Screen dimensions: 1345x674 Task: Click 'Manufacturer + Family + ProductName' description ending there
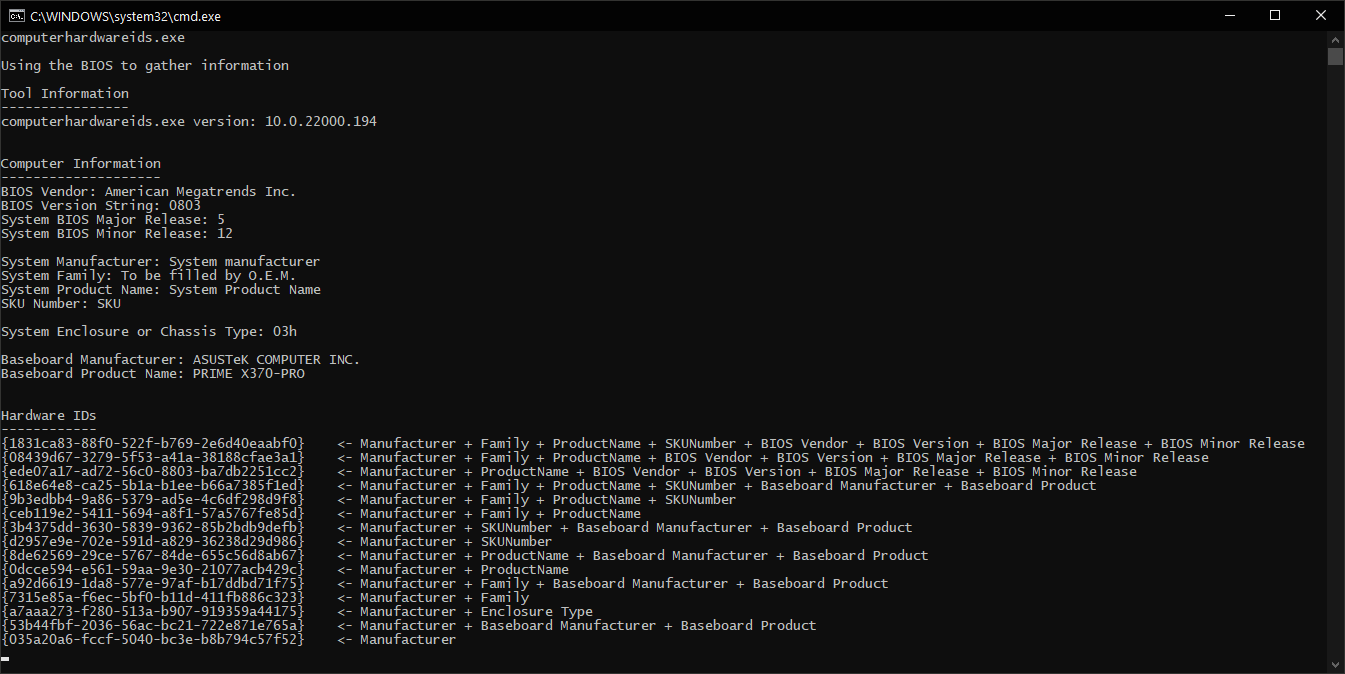coord(501,513)
